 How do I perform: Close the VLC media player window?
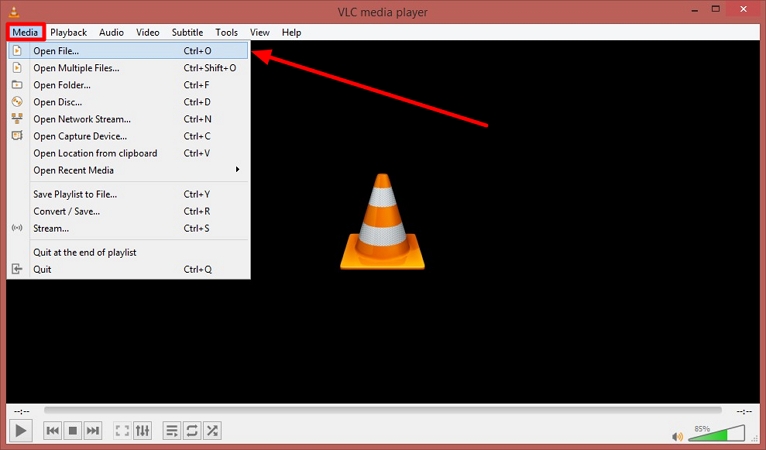pos(744,9)
